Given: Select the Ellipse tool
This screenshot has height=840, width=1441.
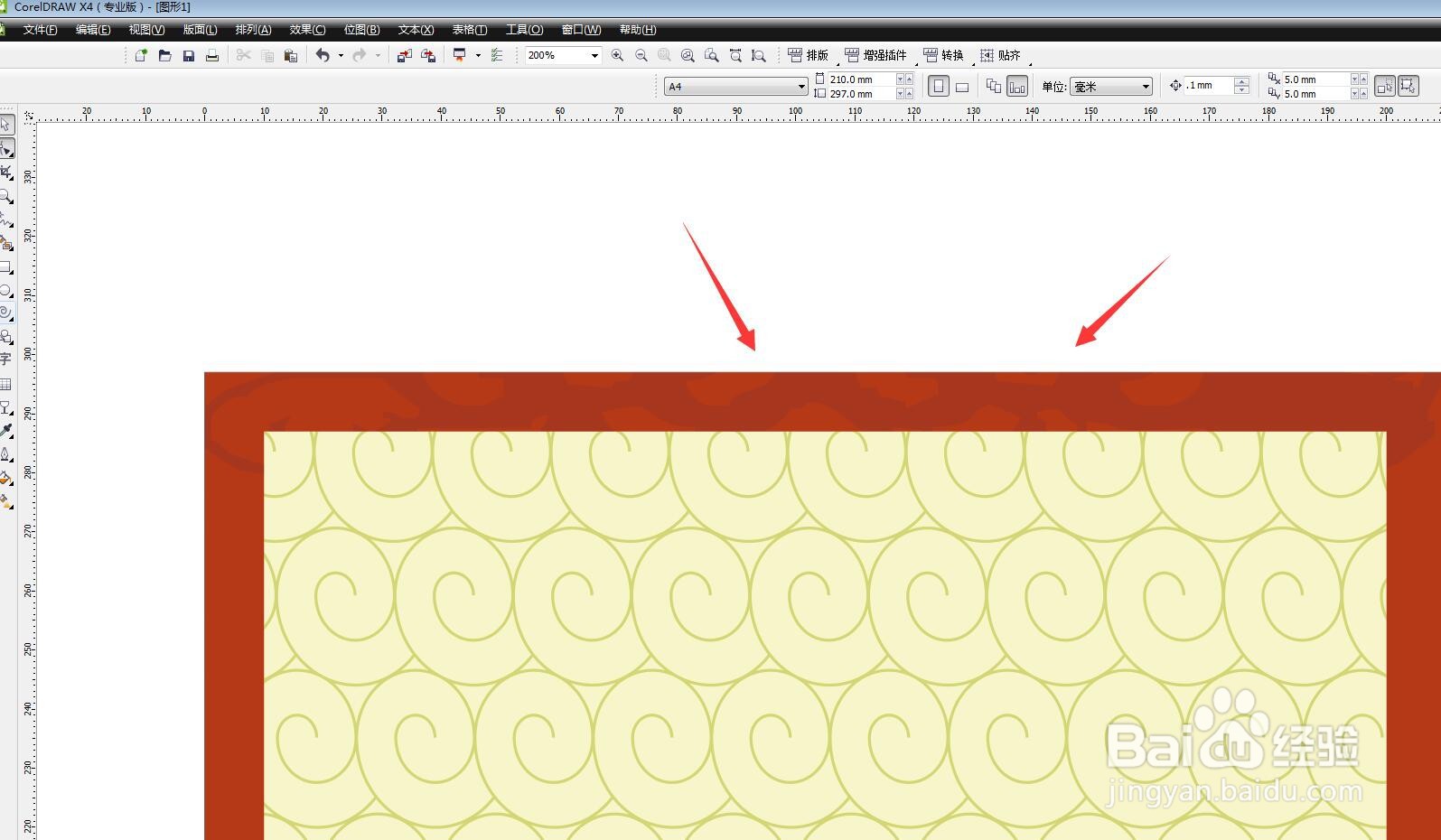Looking at the screenshot, I should (6, 290).
